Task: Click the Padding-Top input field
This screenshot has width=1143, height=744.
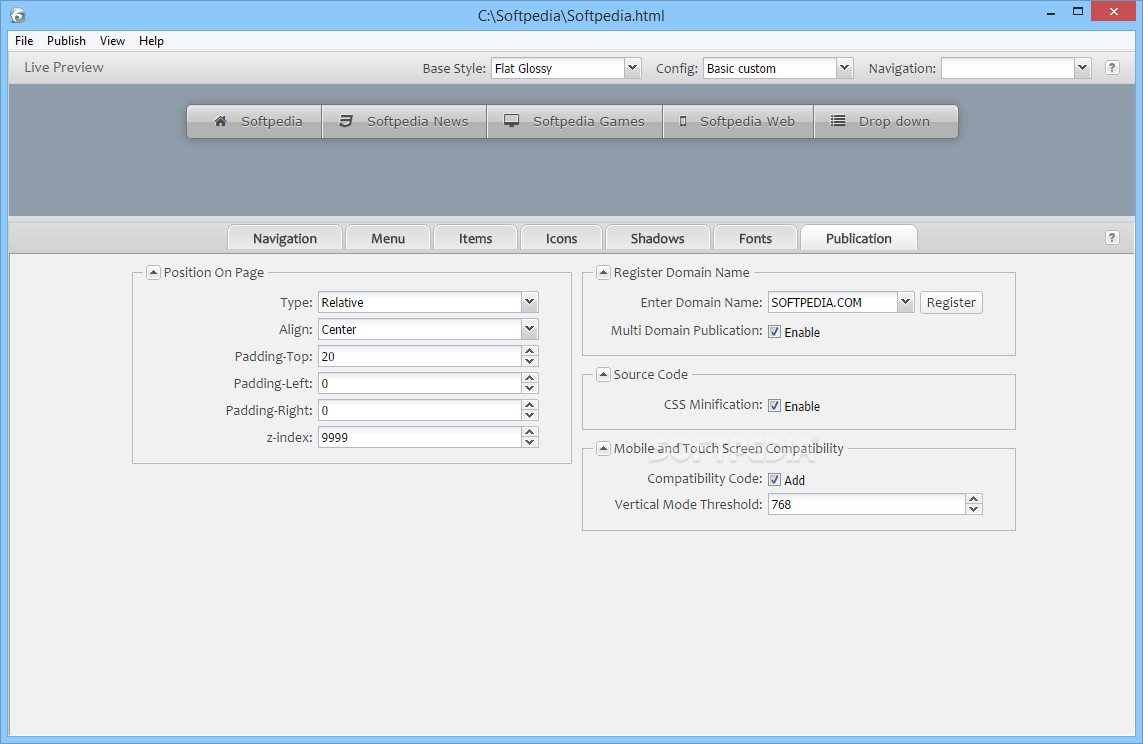Action: [420, 356]
